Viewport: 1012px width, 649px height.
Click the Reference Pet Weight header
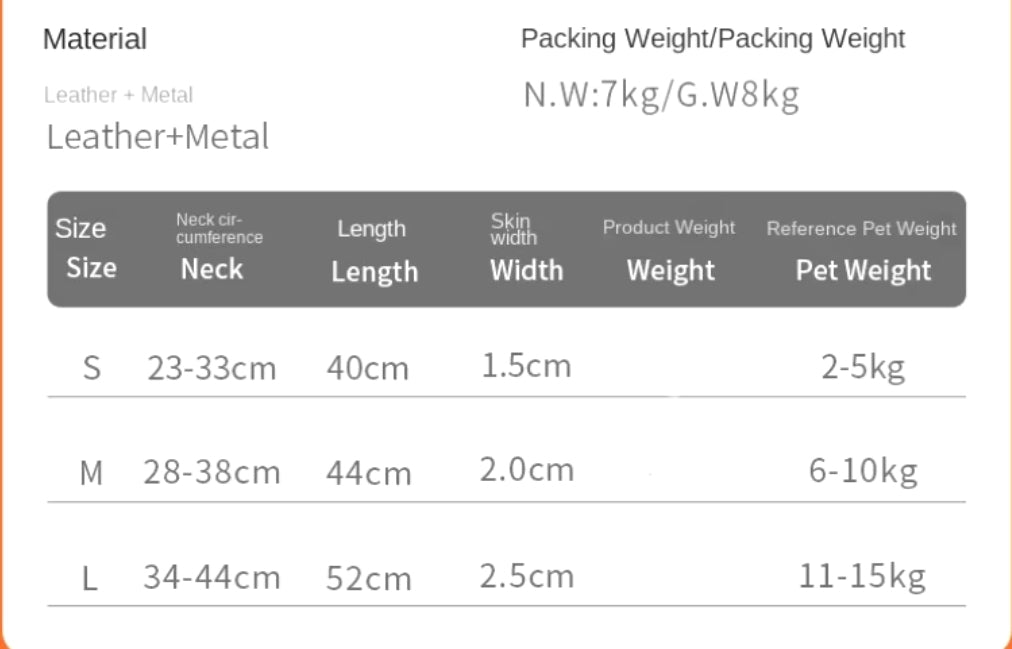(862, 250)
